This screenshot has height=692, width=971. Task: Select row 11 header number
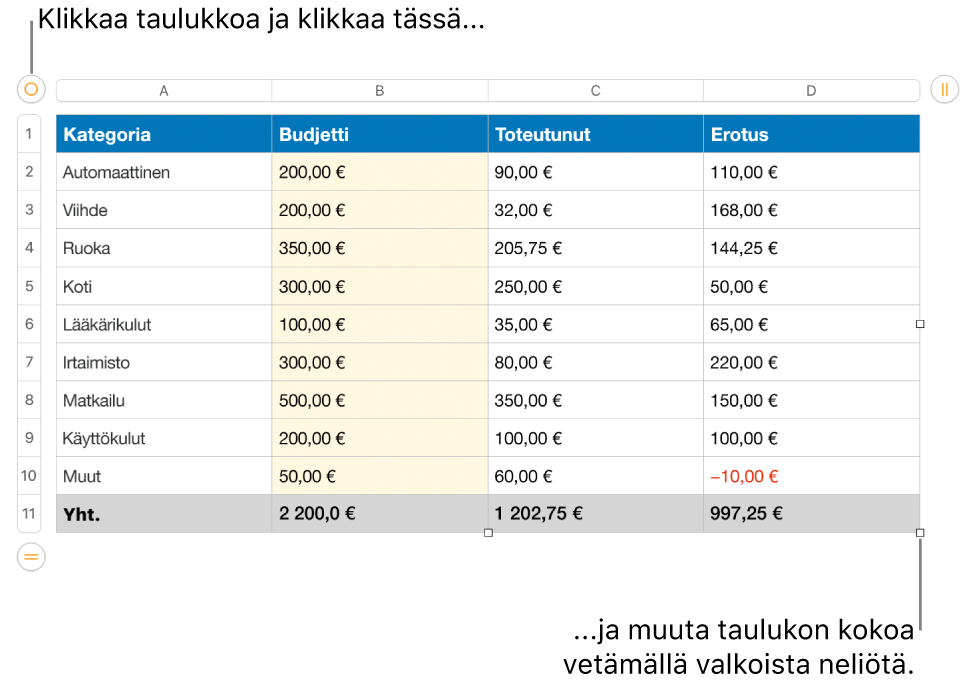click(x=29, y=514)
